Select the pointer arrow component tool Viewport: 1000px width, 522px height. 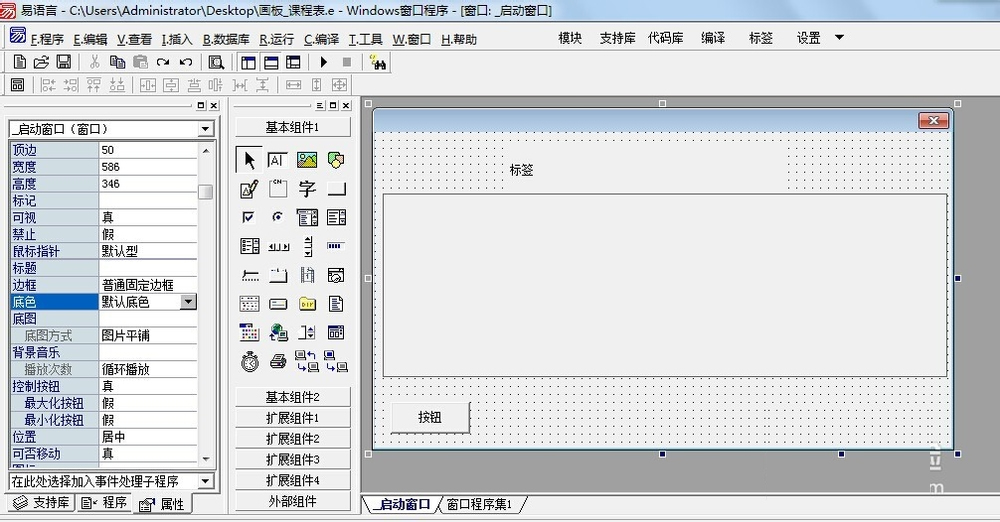(250, 160)
